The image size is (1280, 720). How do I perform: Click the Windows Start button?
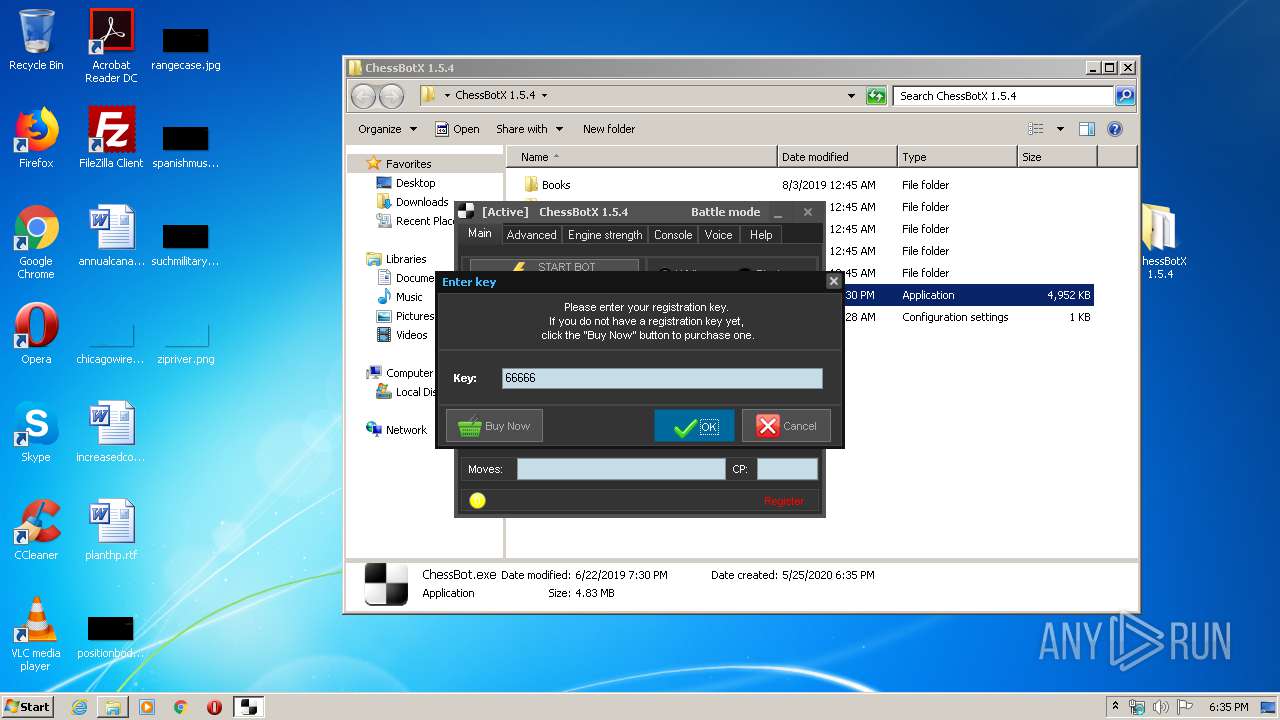pyautogui.click(x=27, y=706)
